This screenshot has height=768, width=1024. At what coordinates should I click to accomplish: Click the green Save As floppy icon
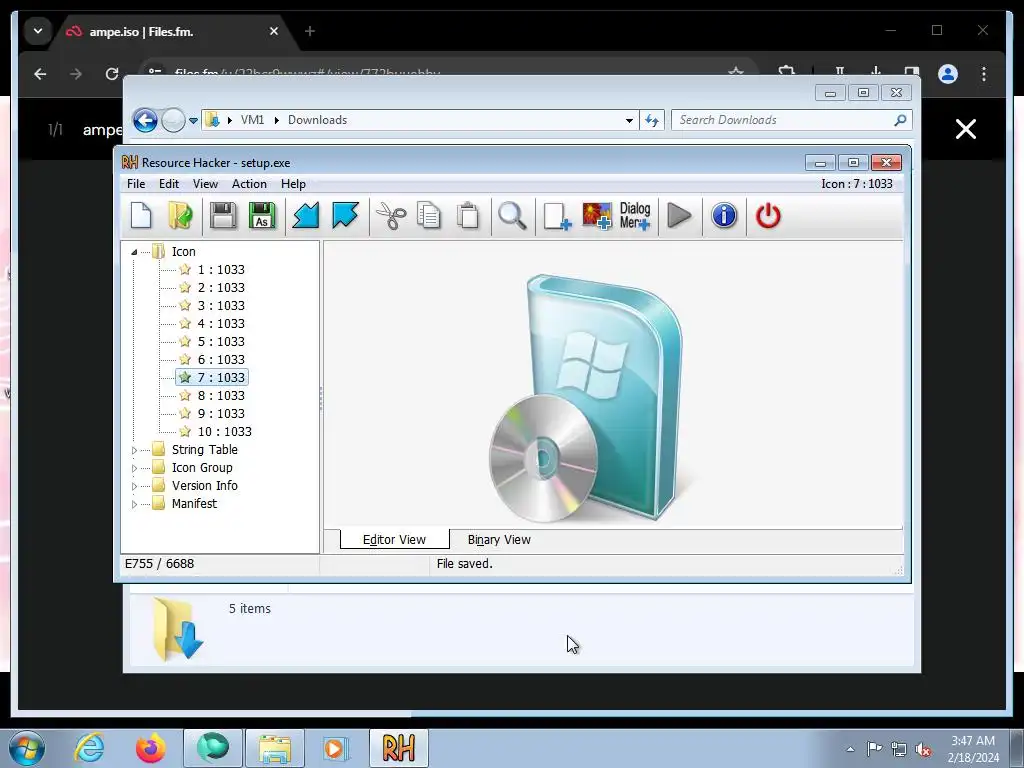(262, 216)
